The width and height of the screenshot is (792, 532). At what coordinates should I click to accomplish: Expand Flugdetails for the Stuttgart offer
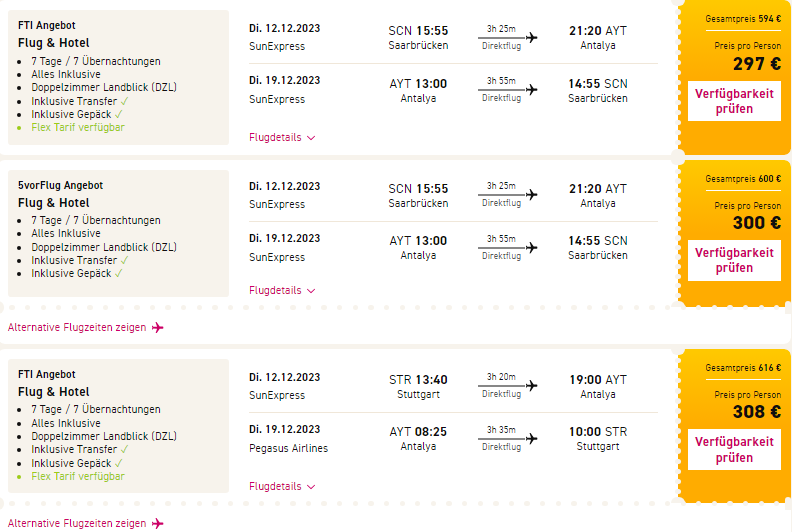282,486
